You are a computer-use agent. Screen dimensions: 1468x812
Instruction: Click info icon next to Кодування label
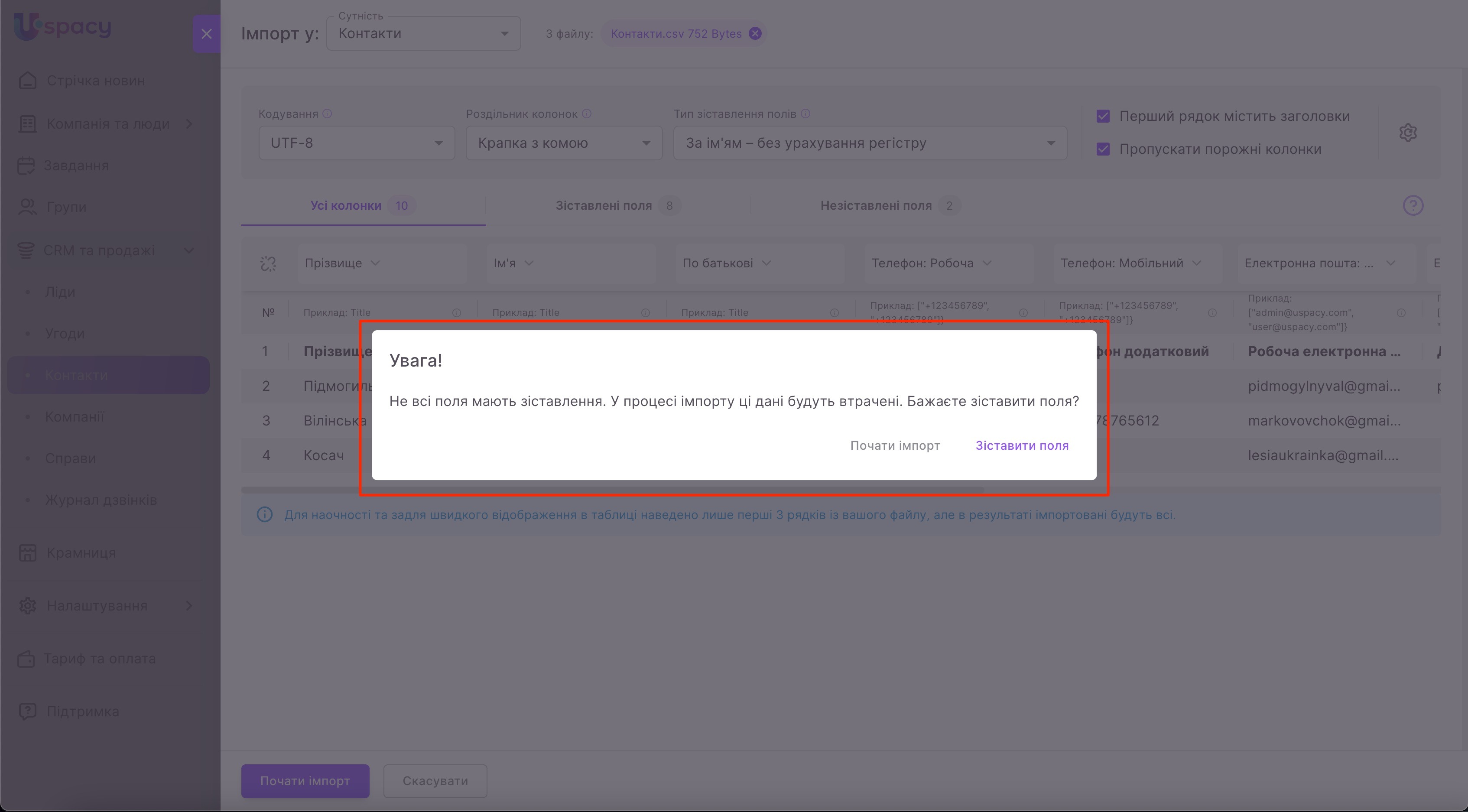(x=327, y=114)
